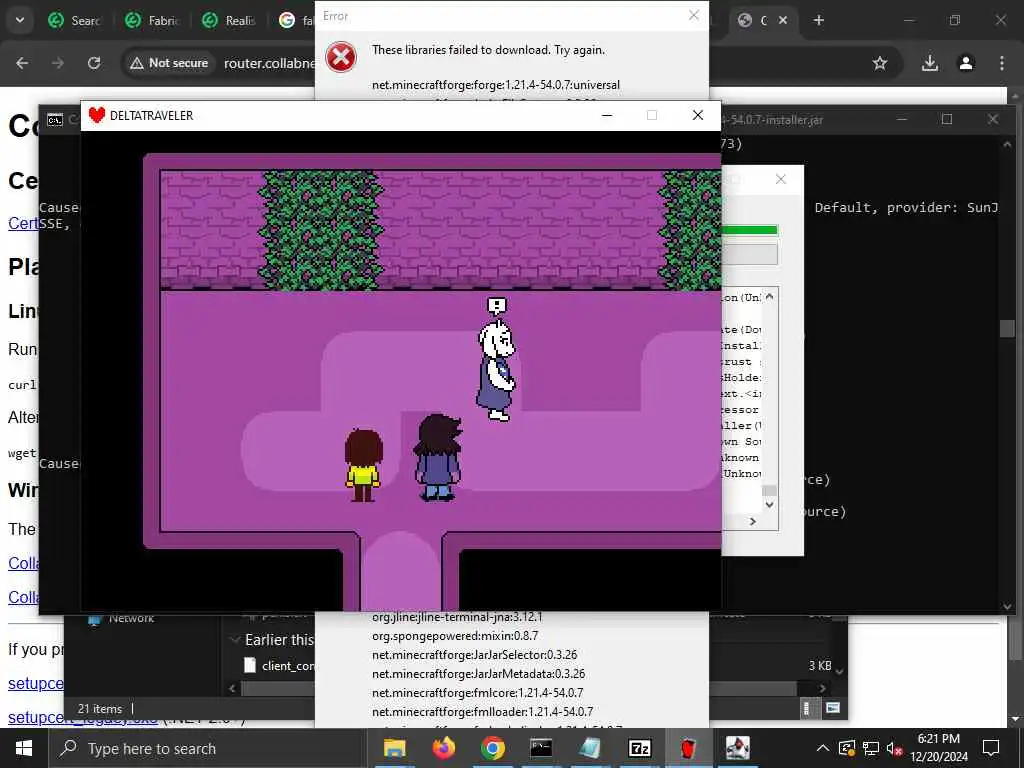The image size is (1024, 768).
Task: Show hidden system tray icons
Action: pos(823,748)
